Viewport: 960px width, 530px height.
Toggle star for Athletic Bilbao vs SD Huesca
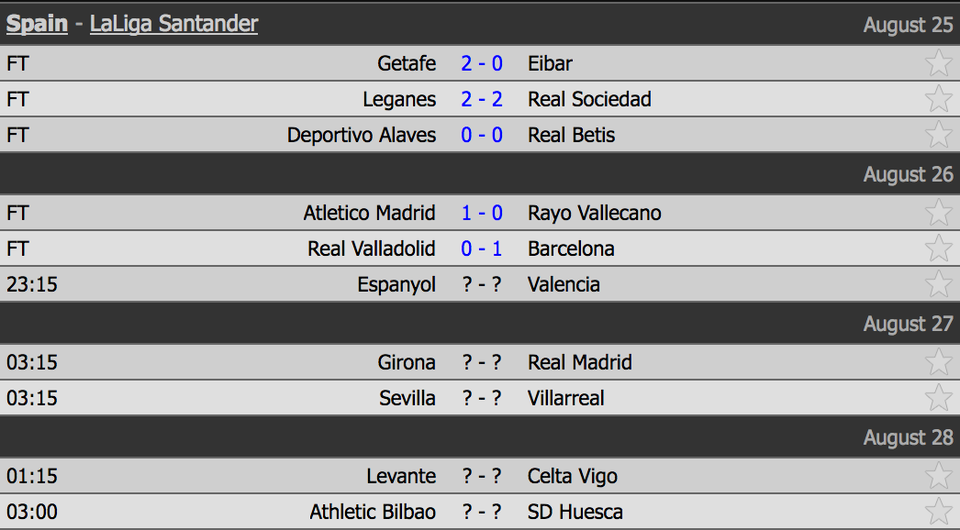(938, 511)
